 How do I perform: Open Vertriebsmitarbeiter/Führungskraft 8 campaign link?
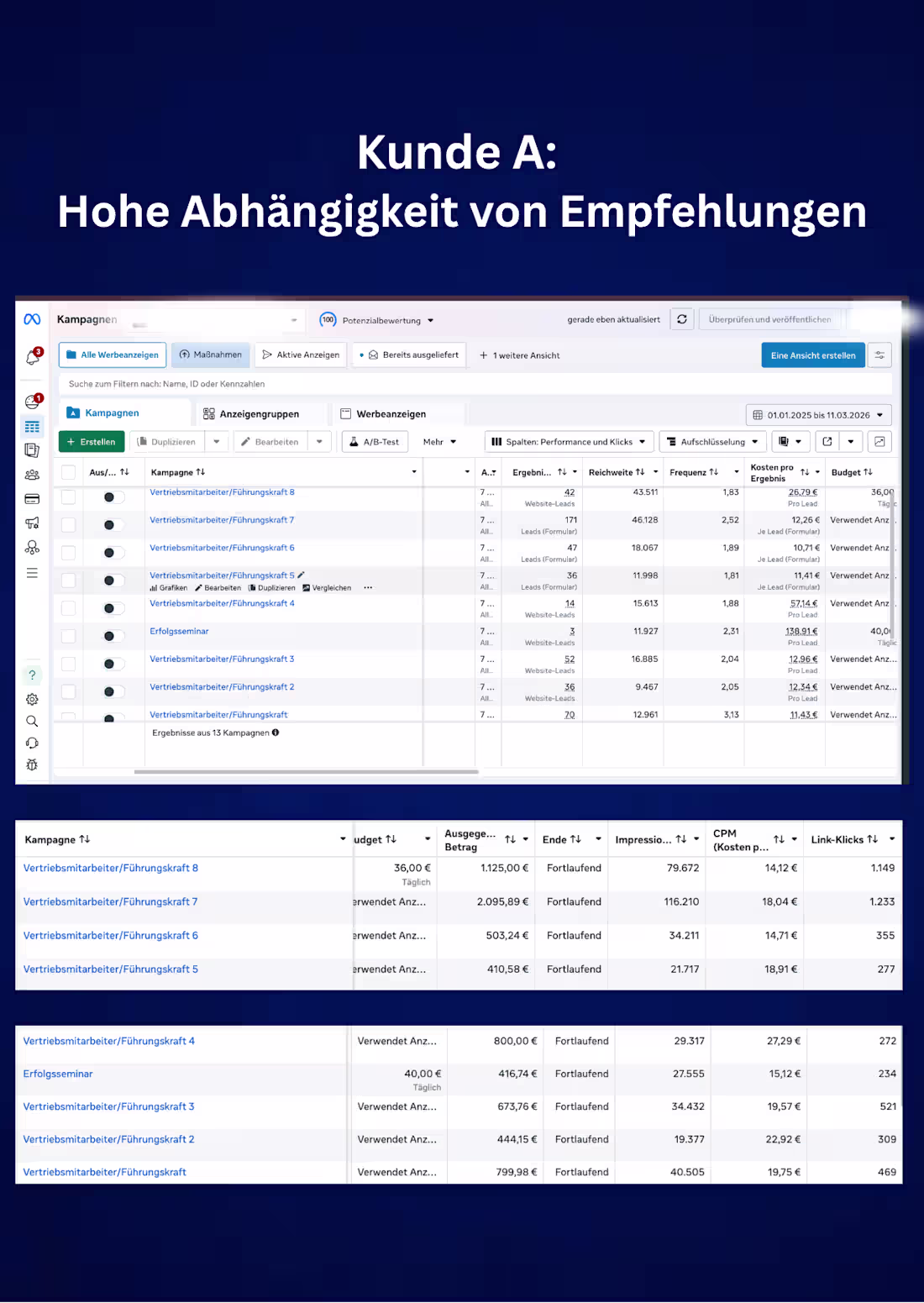223,492
